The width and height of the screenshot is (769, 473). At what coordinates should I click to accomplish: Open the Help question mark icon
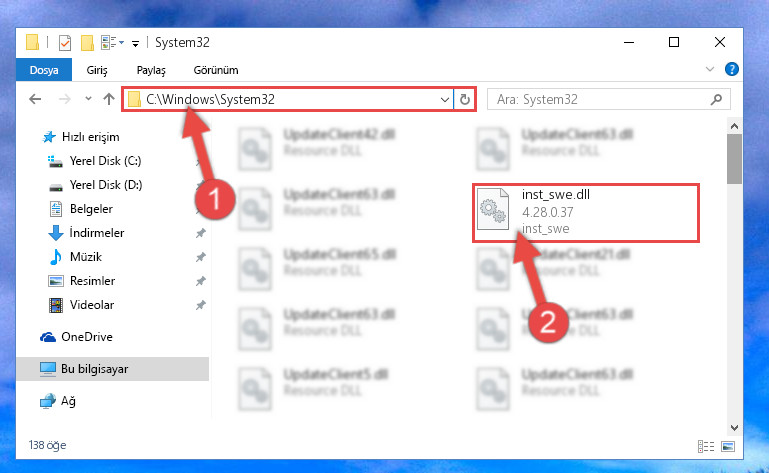click(x=731, y=69)
